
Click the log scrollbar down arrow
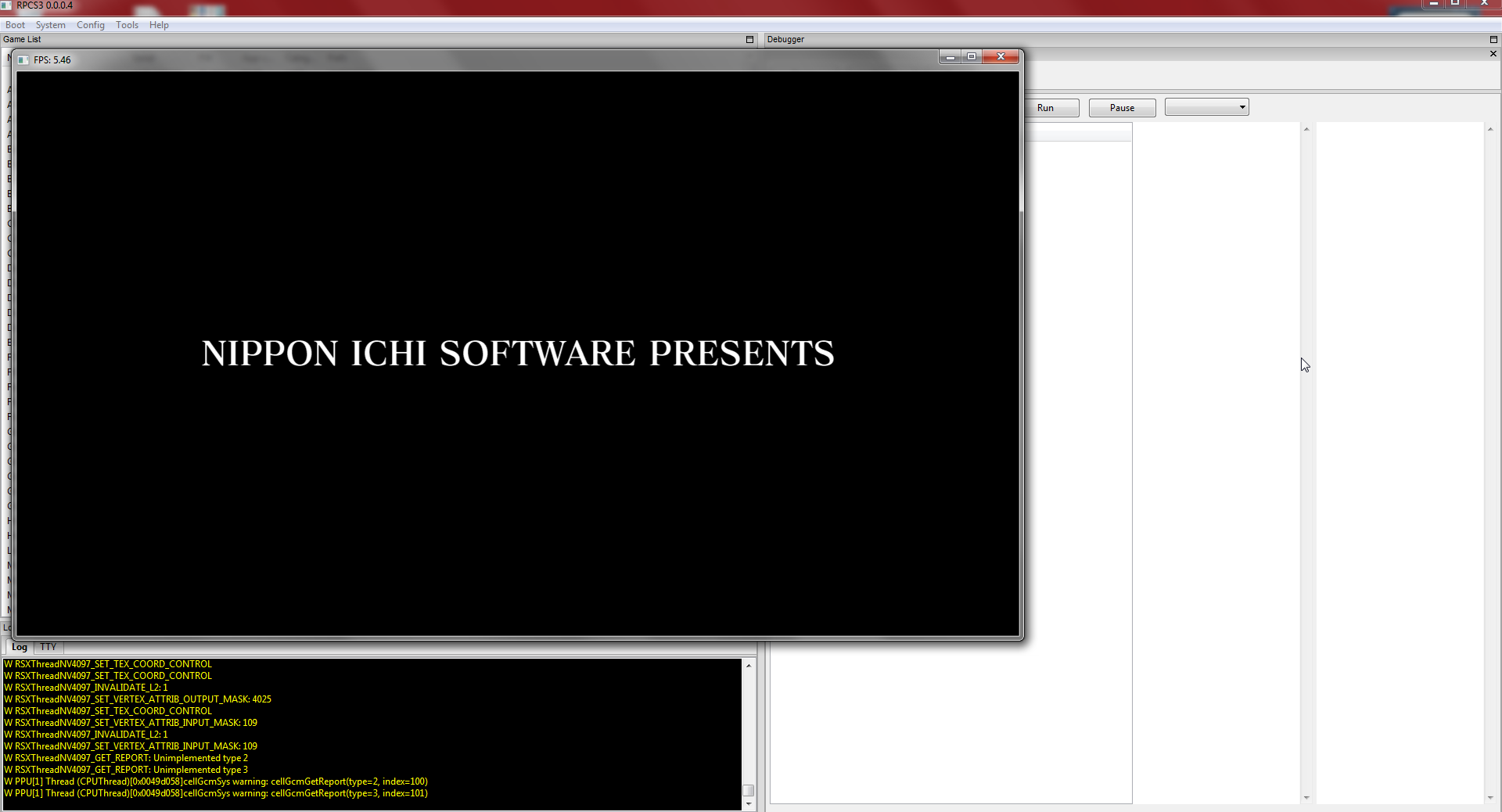point(749,804)
